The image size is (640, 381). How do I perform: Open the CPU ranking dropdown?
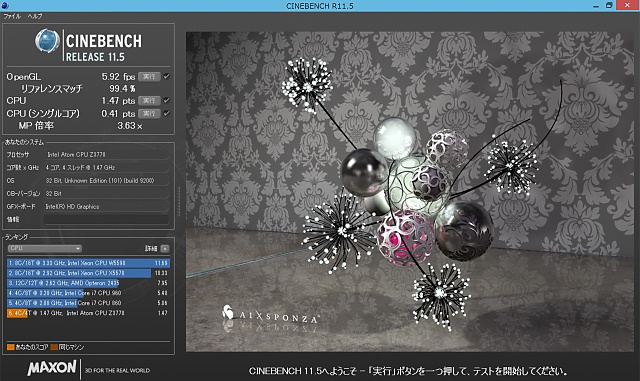45,248
